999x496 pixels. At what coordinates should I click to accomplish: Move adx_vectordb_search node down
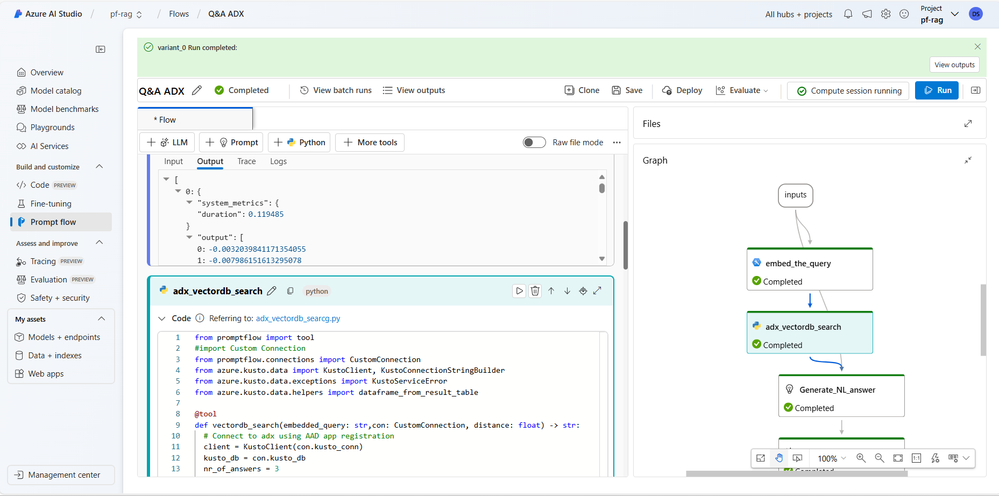(x=567, y=290)
